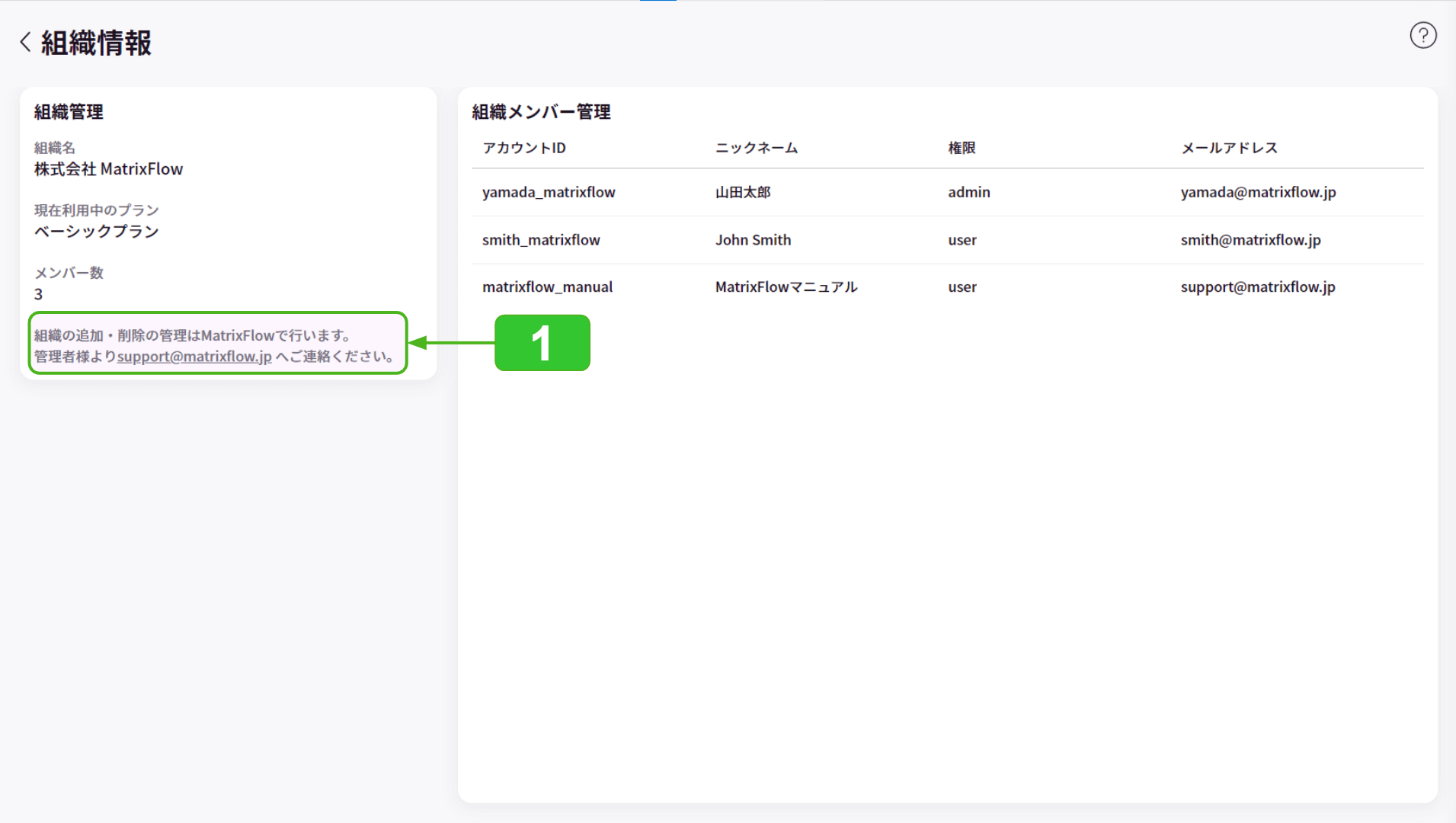1456x823 pixels.
Task: Click the 権限 column header
Action: pyautogui.click(x=962, y=148)
